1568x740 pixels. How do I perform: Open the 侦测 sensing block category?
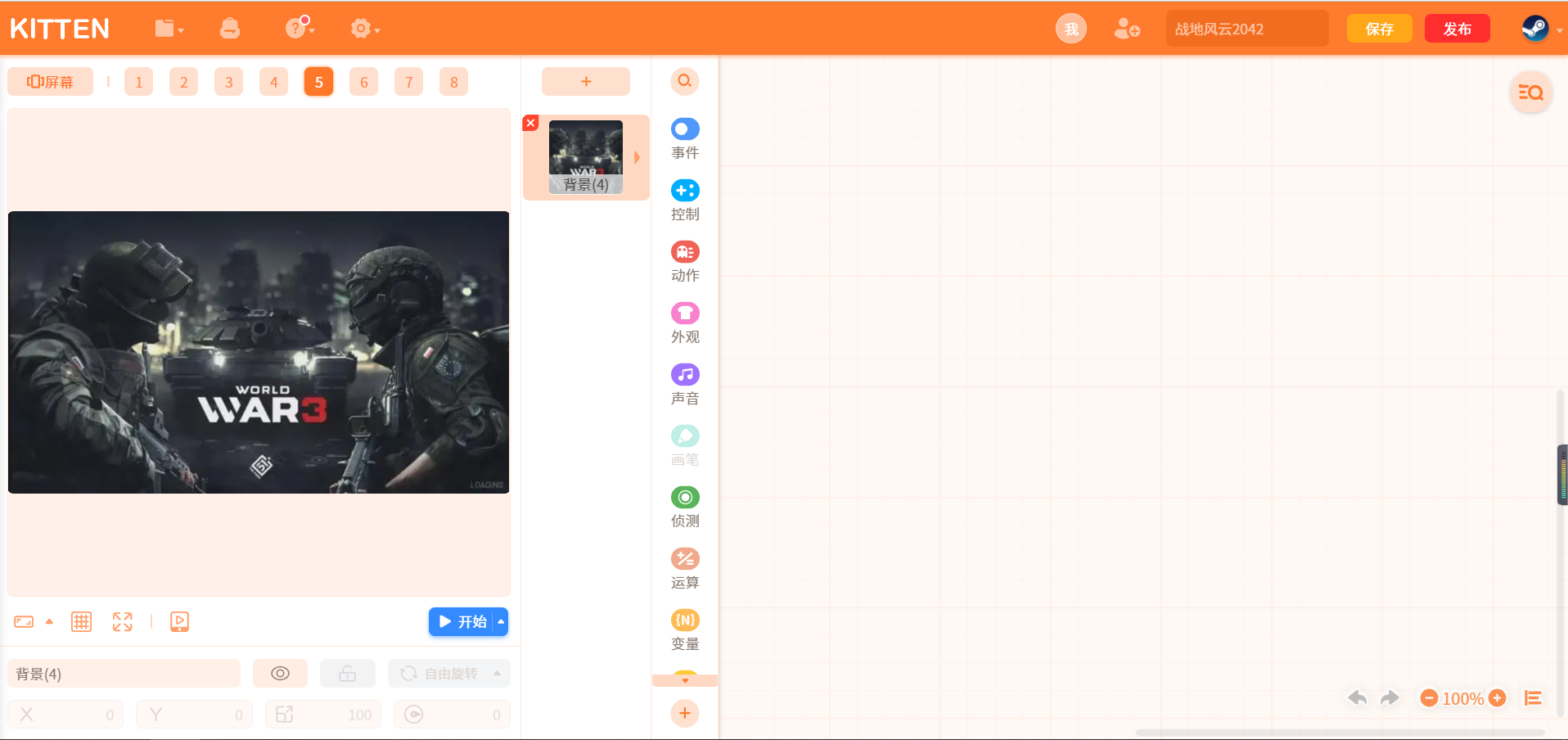pos(685,508)
